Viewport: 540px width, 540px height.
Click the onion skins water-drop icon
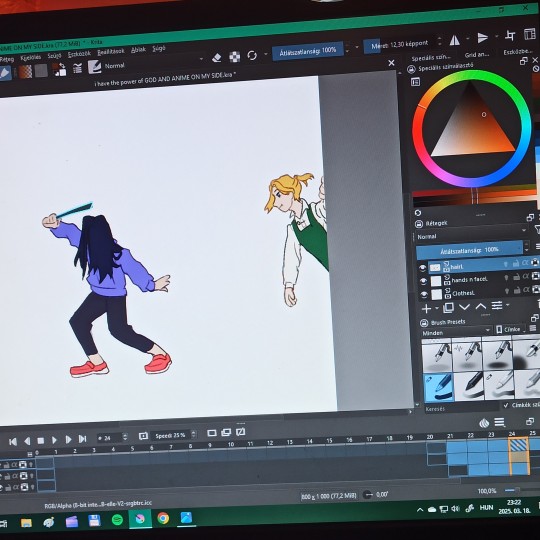coord(484,423)
